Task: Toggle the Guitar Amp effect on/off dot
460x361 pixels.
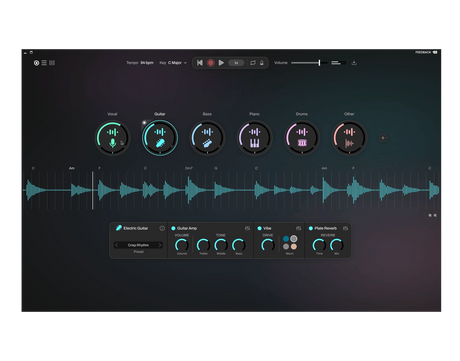Action: (x=173, y=228)
